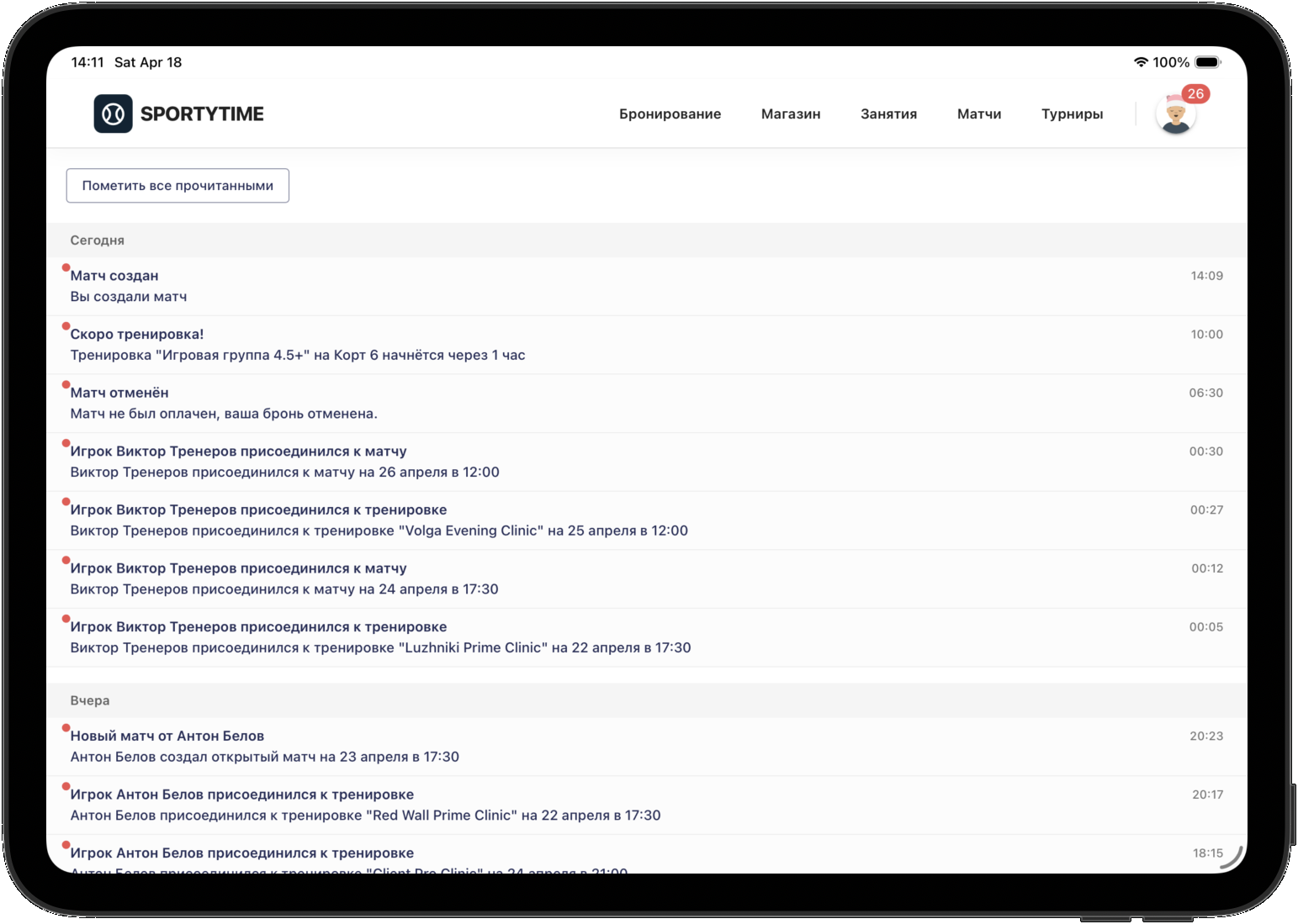1298x924 pixels.
Task: Open the Luzhniki Prime Clinic join notification
Action: (x=589, y=637)
